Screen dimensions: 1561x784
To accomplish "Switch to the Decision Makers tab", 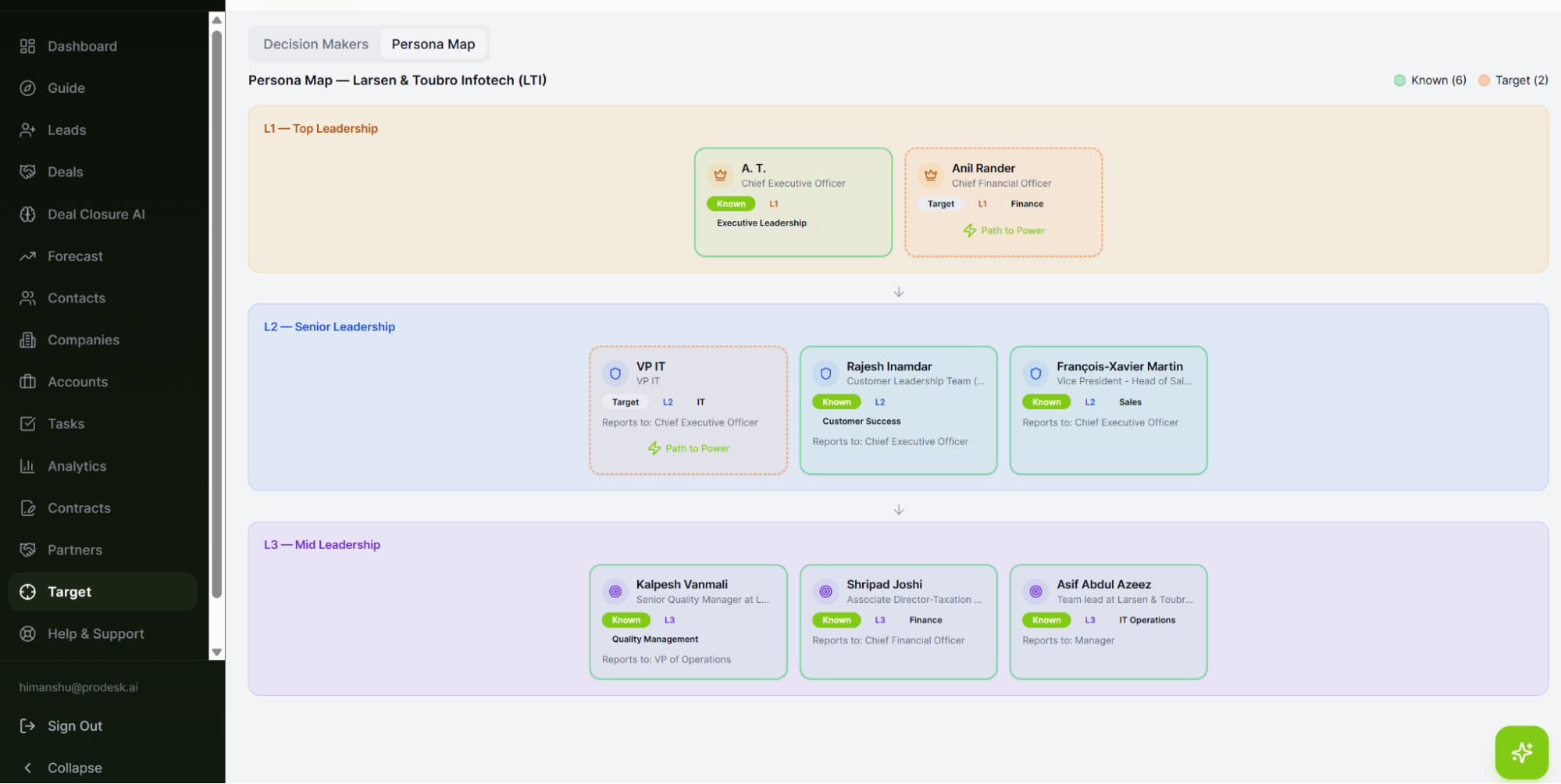I will coord(315,44).
